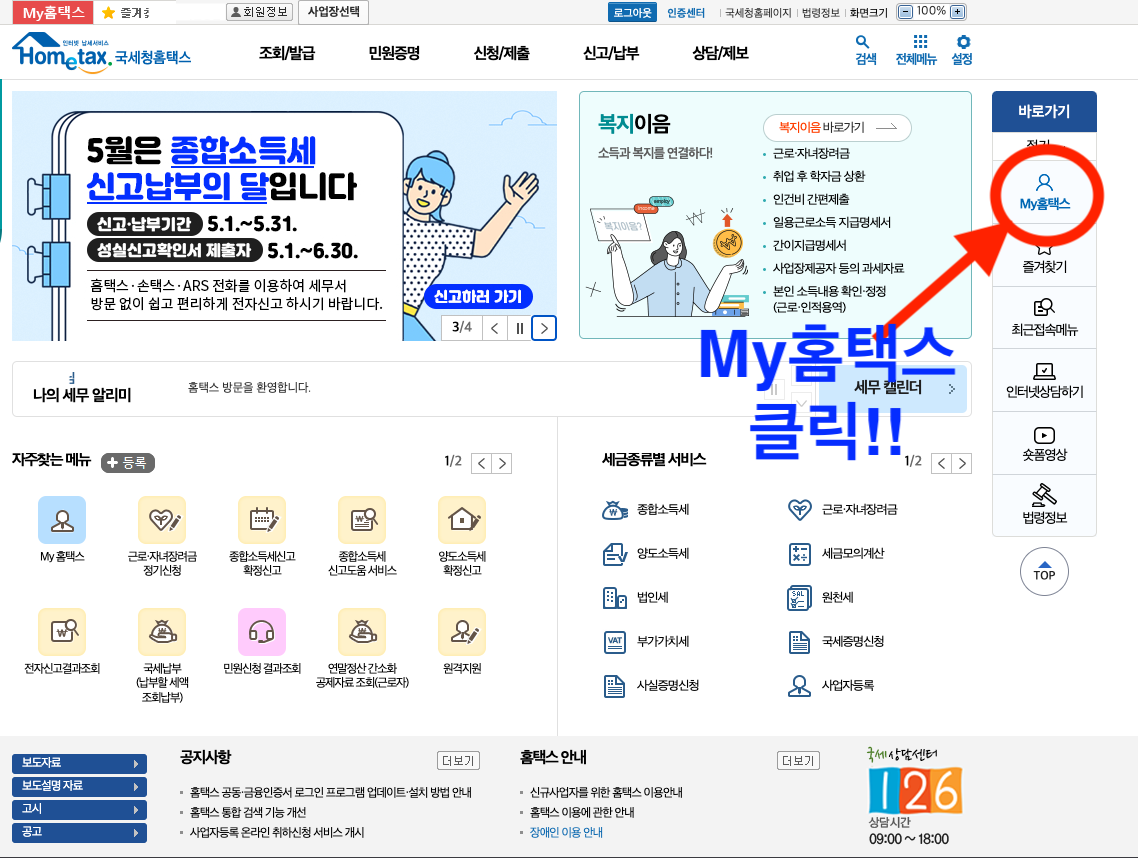Open the 전체메뉴 grid icon

click(916, 50)
